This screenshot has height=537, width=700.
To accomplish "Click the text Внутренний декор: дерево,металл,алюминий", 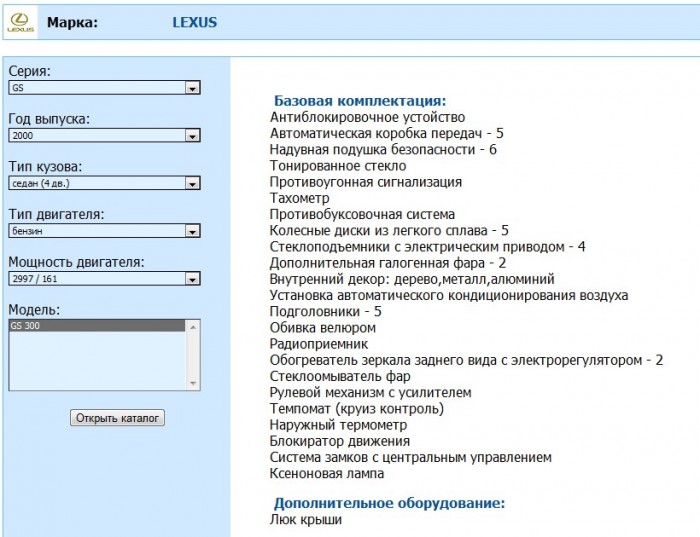I will (412, 279).
